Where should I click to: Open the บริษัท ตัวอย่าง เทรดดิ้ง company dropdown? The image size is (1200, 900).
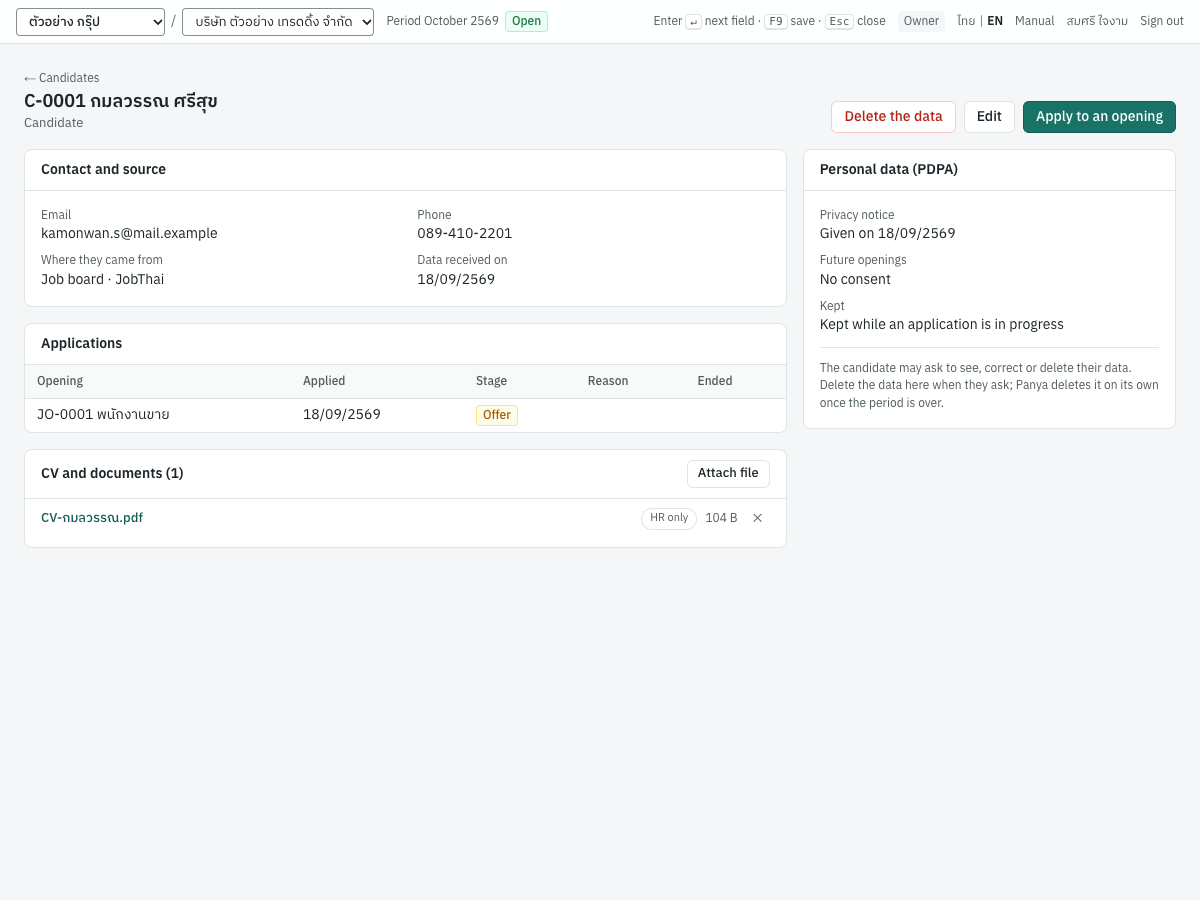click(278, 22)
